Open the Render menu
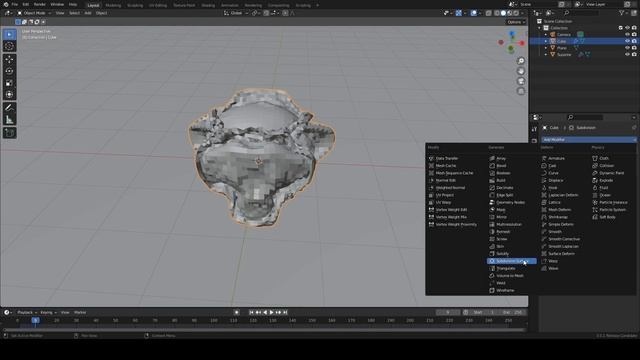Image resolution: width=640 pixels, height=360 pixels. (x=40, y=4)
